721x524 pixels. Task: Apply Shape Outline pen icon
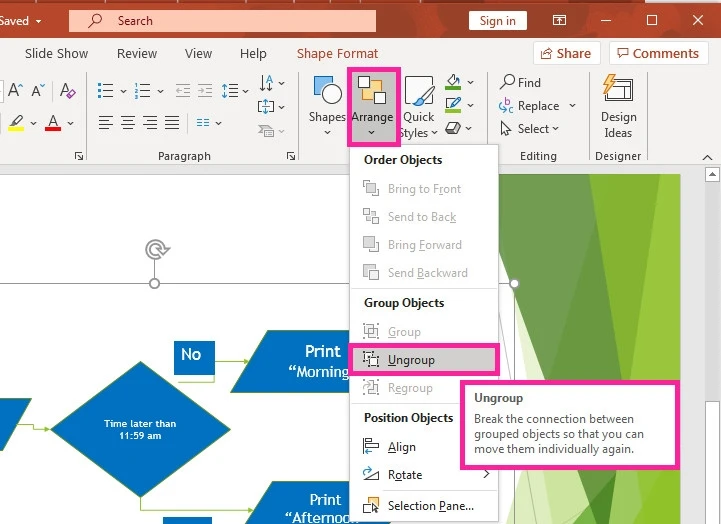pyautogui.click(x=453, y=105)
